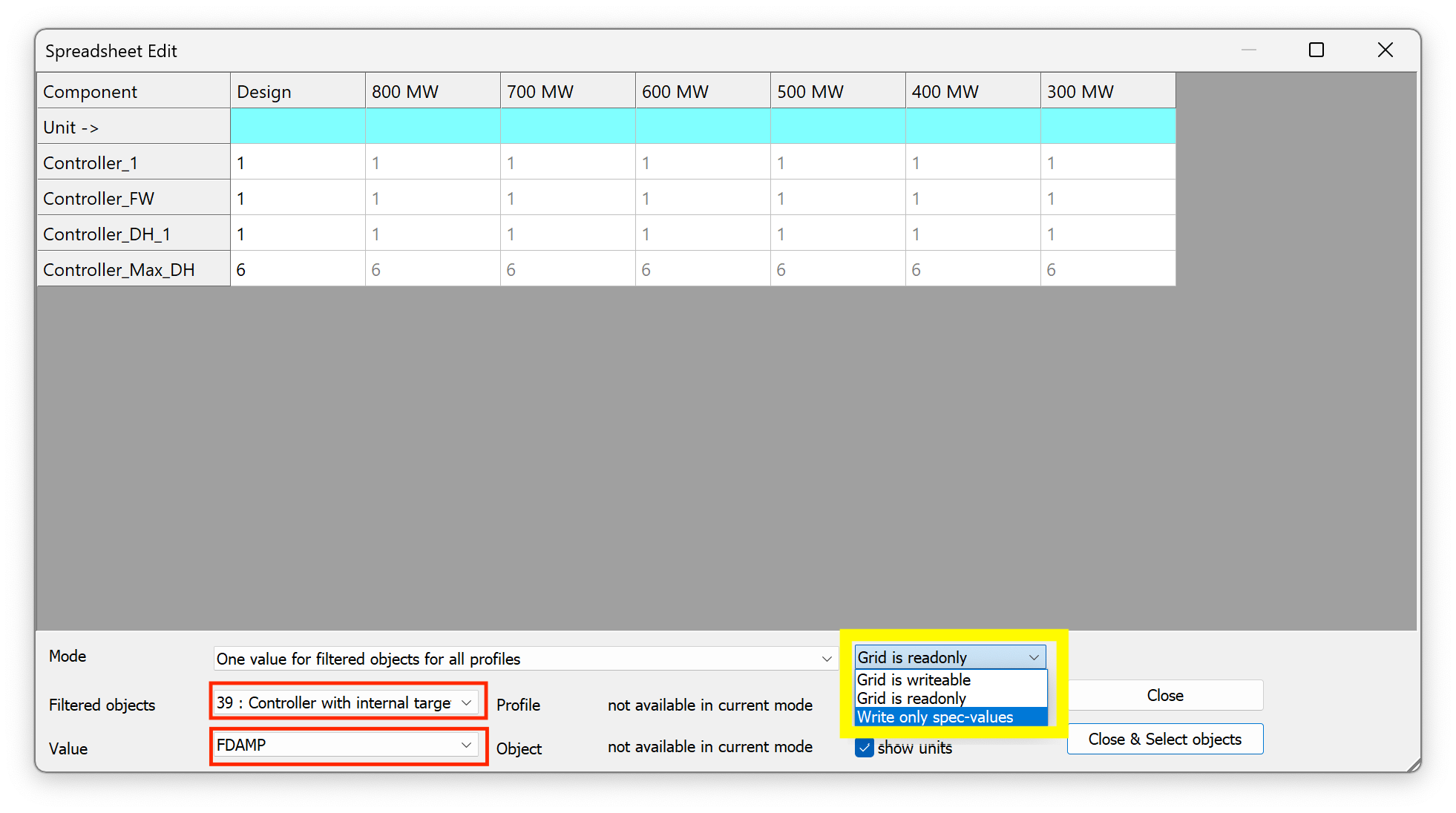
Task: Expand the Mode dropdown arrow
Action: (x=826, y=659)
